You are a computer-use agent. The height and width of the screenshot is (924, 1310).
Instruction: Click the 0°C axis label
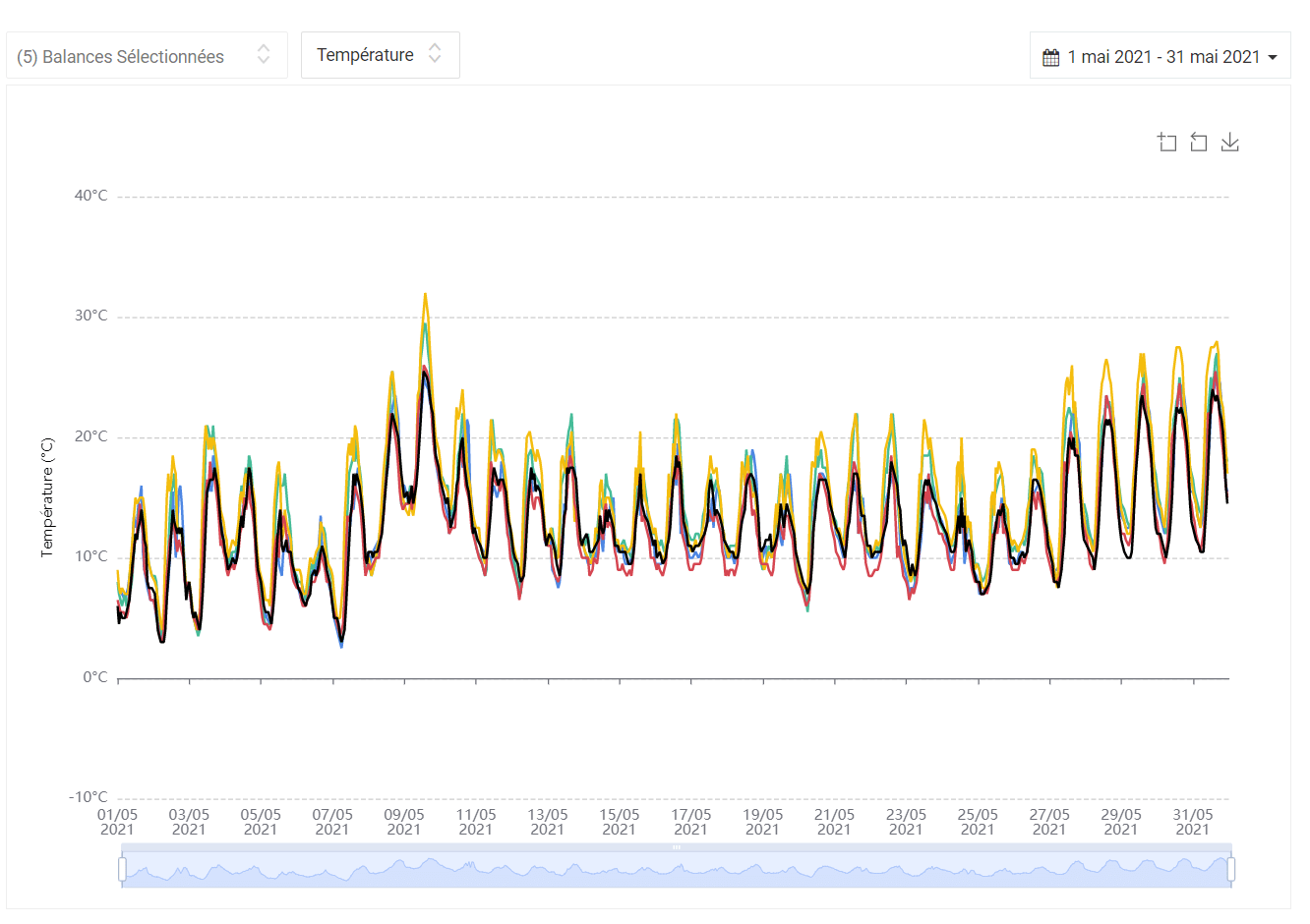point(95,677)
